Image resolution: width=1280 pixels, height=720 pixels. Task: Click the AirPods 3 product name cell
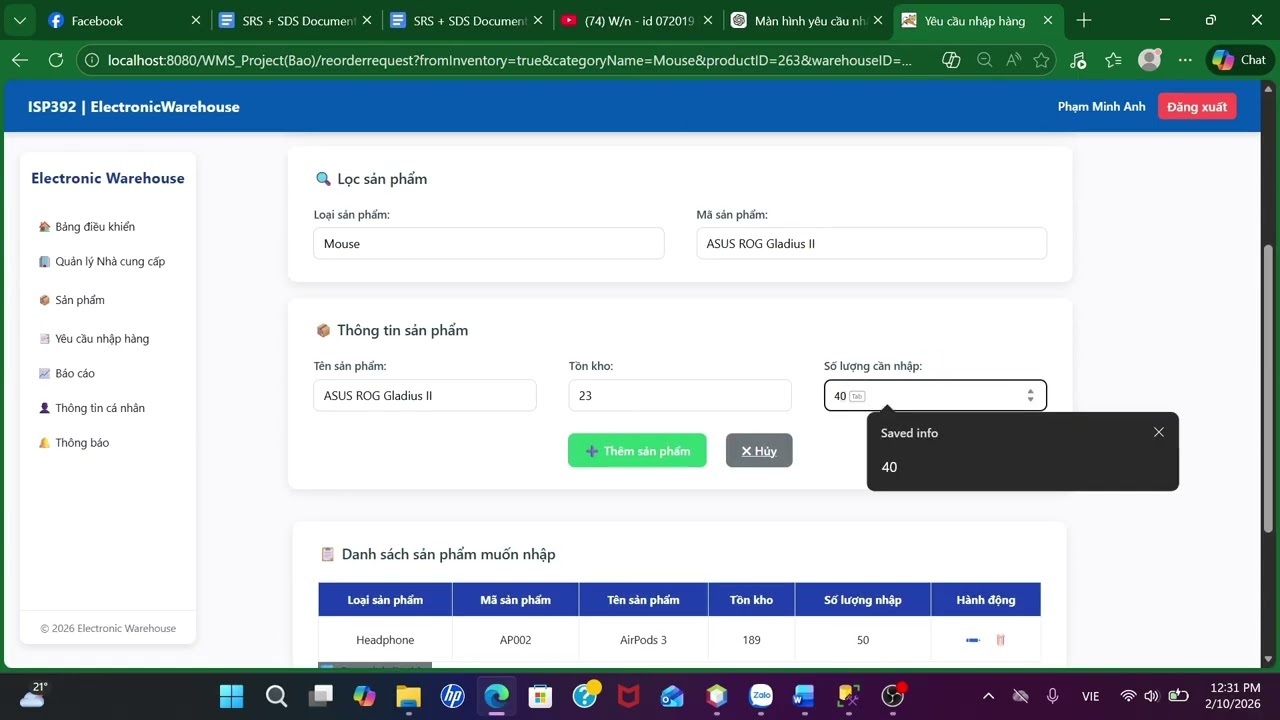[x=644, y=640]
